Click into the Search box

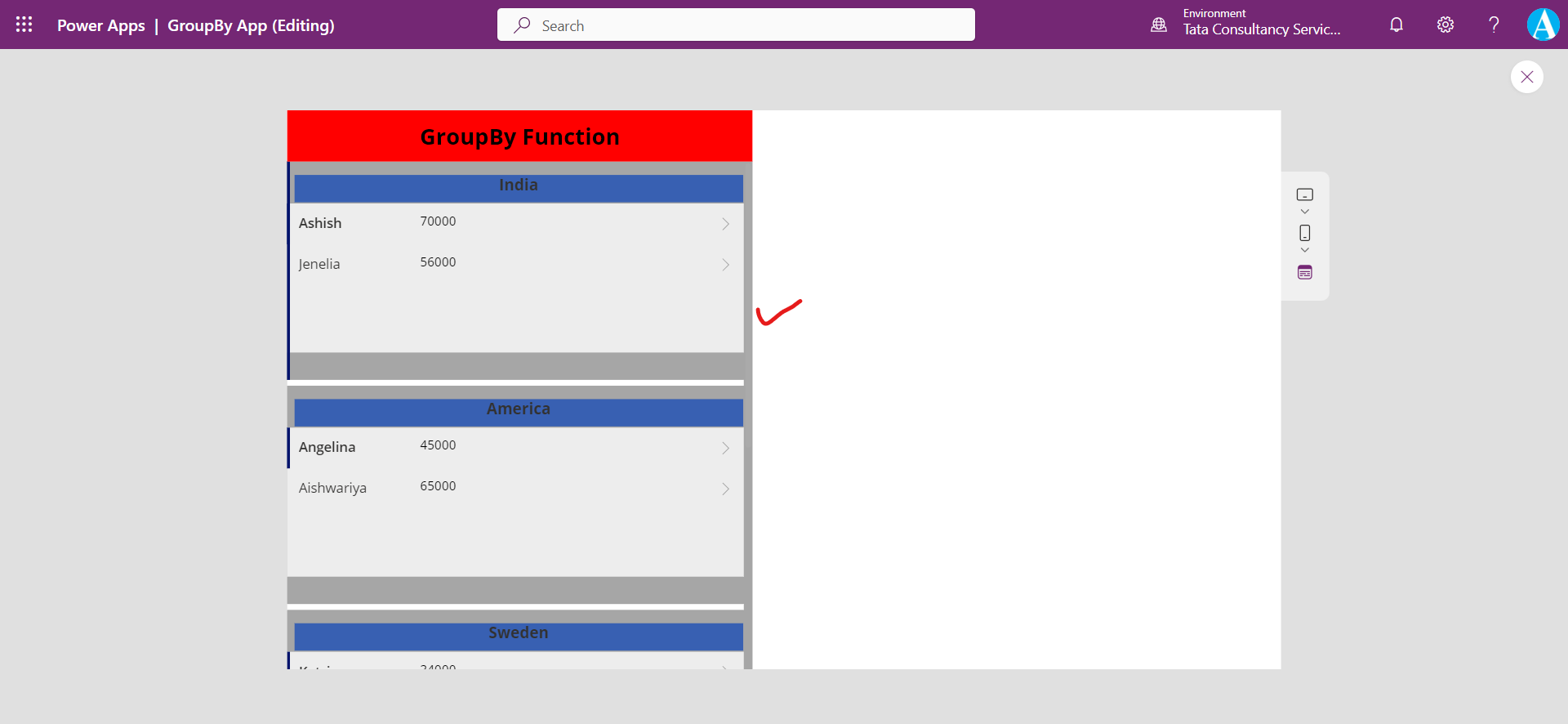[x=735, y=25]
